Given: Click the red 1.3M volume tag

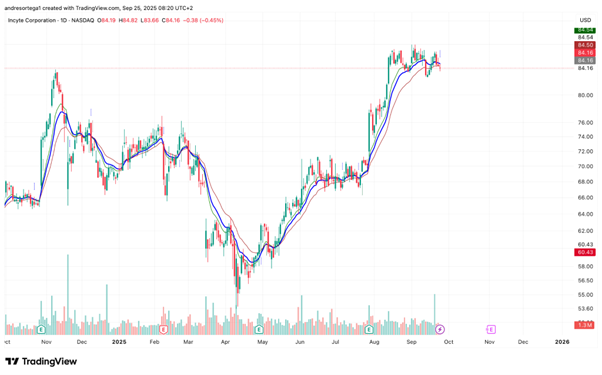Looking at the screenshot, I should (585, 325).
